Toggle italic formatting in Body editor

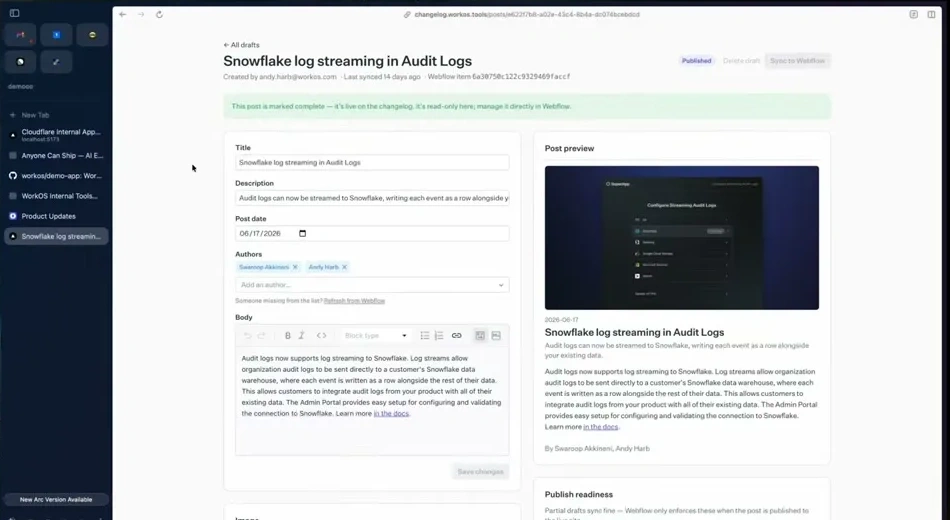pyautogui.click(x=301, y=335)
